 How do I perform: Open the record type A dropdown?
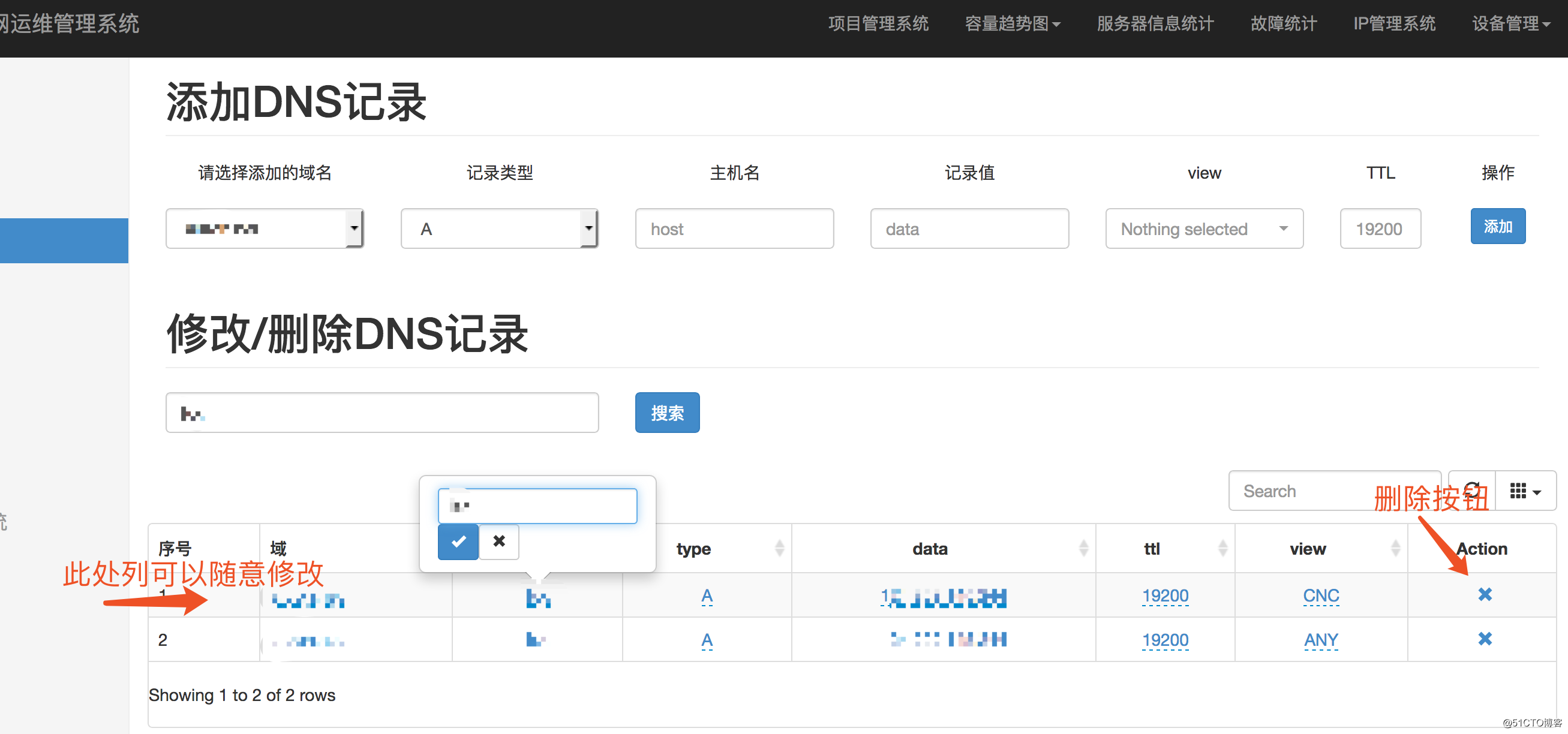click(x=499, y=229)
